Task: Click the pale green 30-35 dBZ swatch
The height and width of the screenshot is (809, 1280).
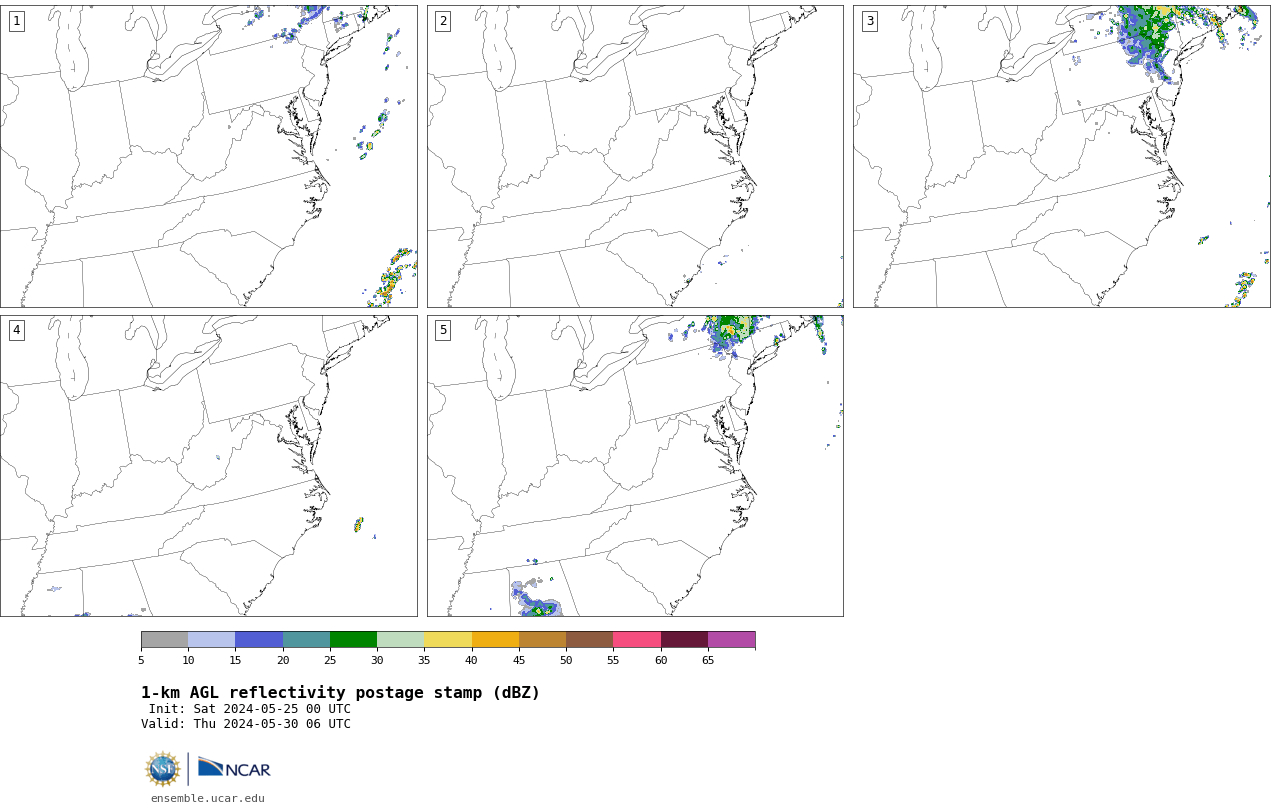Action: point(401,640)
